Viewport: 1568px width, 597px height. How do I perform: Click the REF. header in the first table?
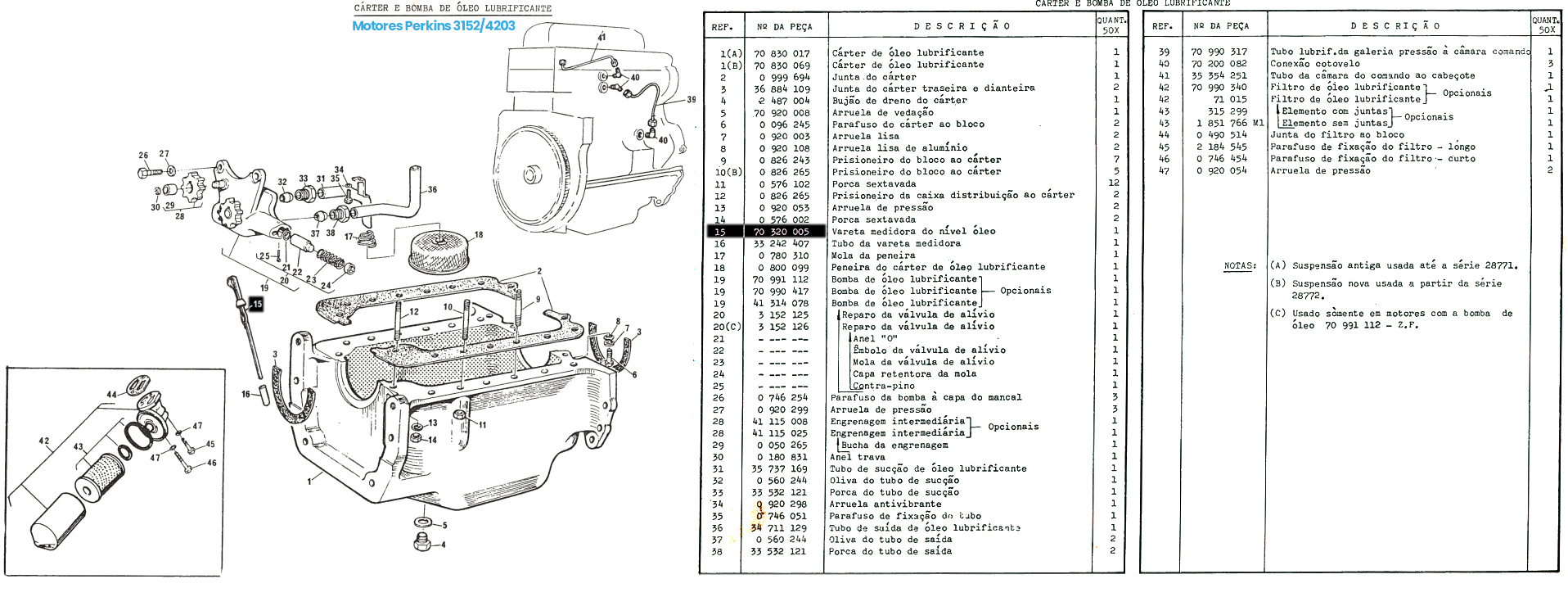coord(722,27)
